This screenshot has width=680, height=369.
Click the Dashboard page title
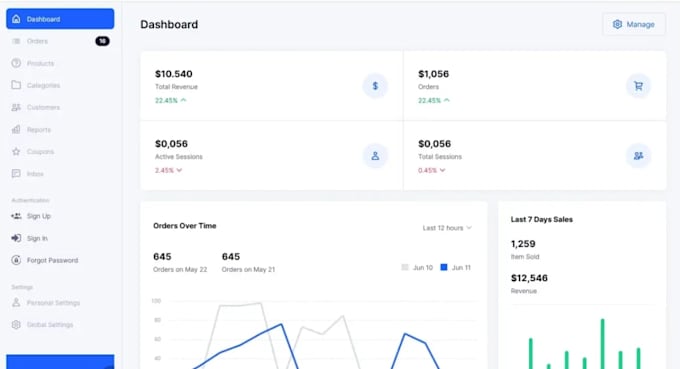click(169, 24)
